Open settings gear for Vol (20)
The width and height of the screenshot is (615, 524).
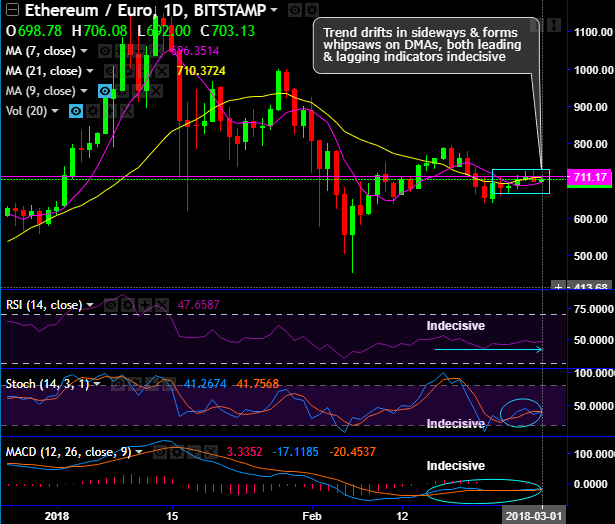coord(93,111)
